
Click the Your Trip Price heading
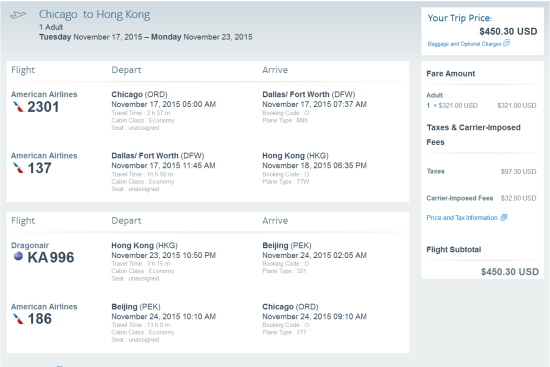(x=460, y=18)
